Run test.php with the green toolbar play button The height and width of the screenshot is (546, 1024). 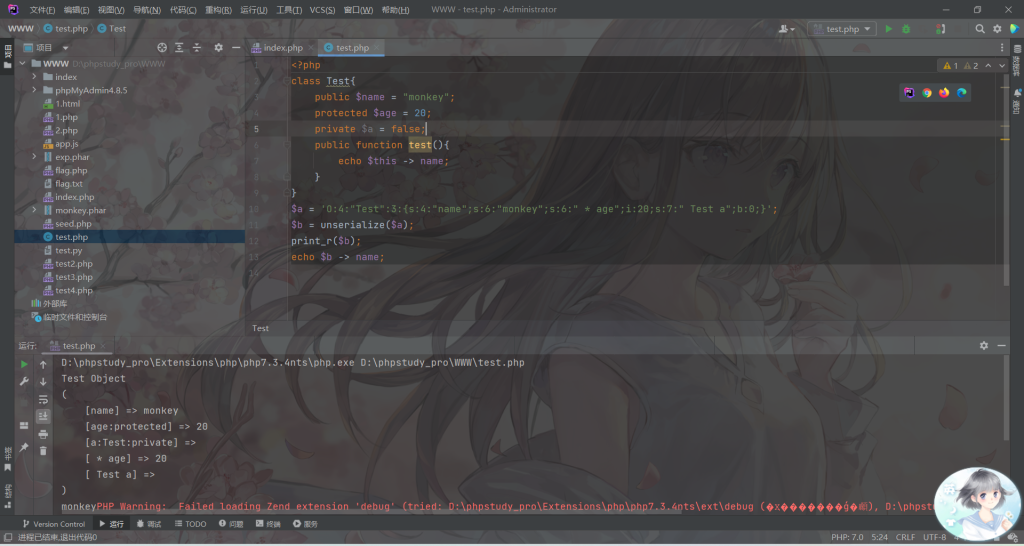[888, 29]
